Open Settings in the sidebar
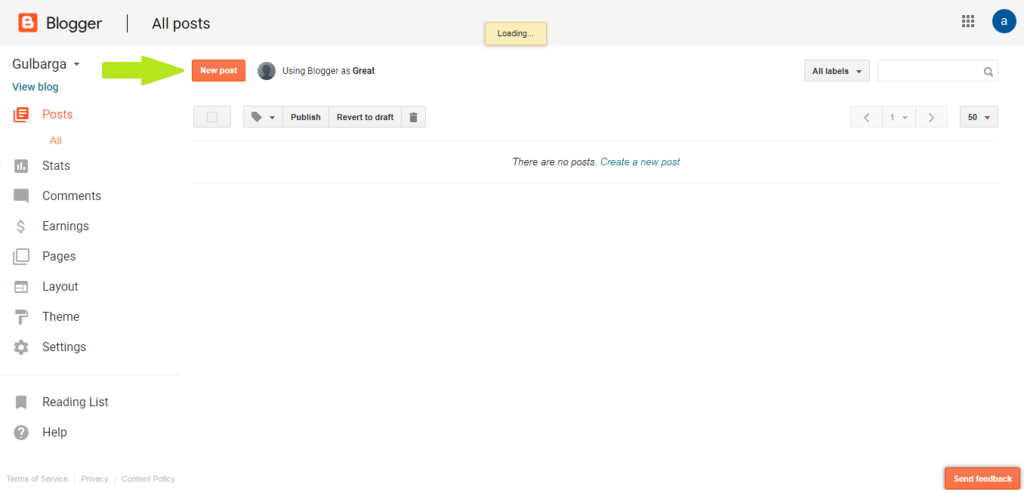The image size is (1024, 490). [64, 347]
